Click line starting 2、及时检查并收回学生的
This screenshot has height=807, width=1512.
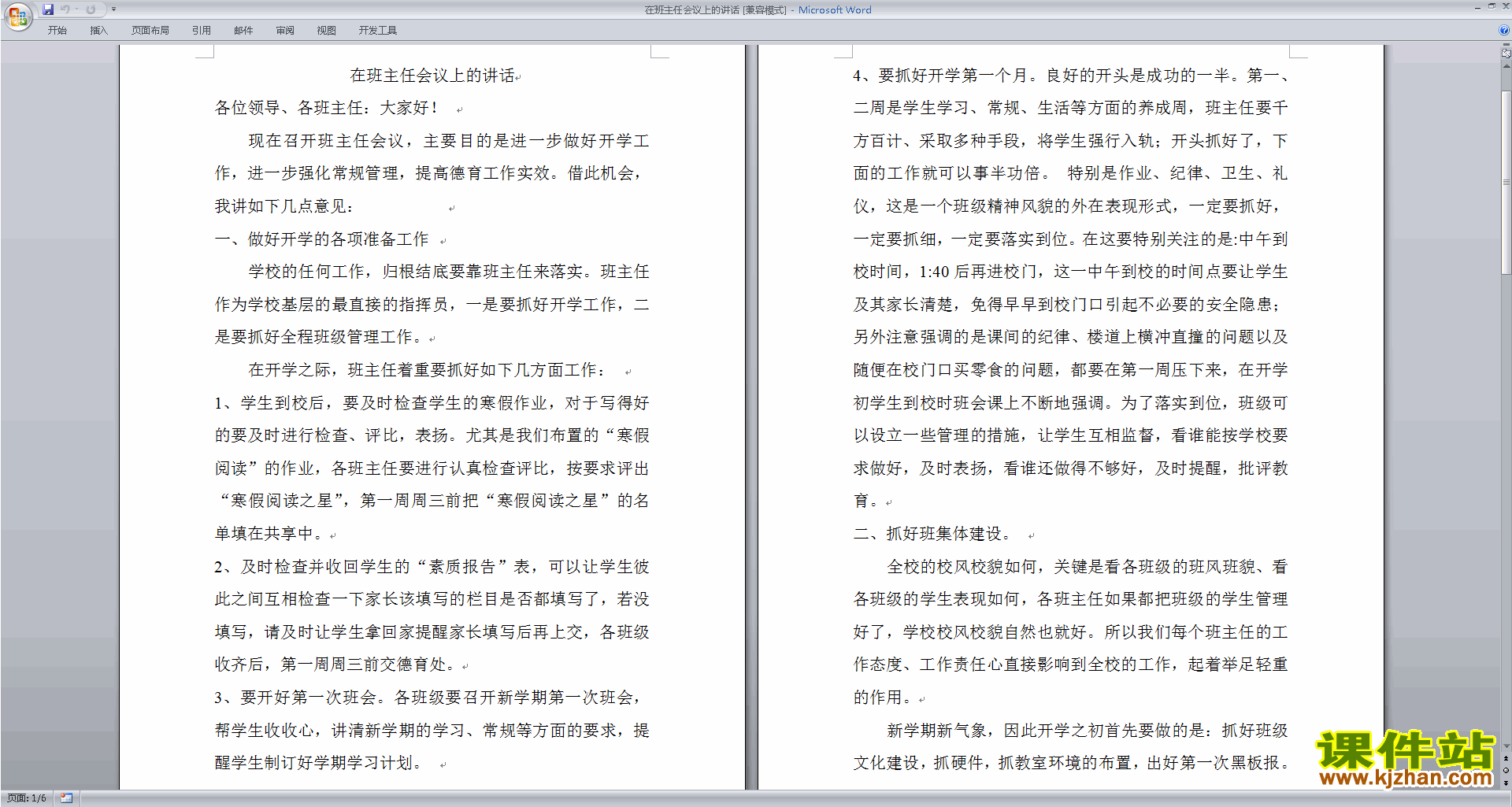click(432, 567)
